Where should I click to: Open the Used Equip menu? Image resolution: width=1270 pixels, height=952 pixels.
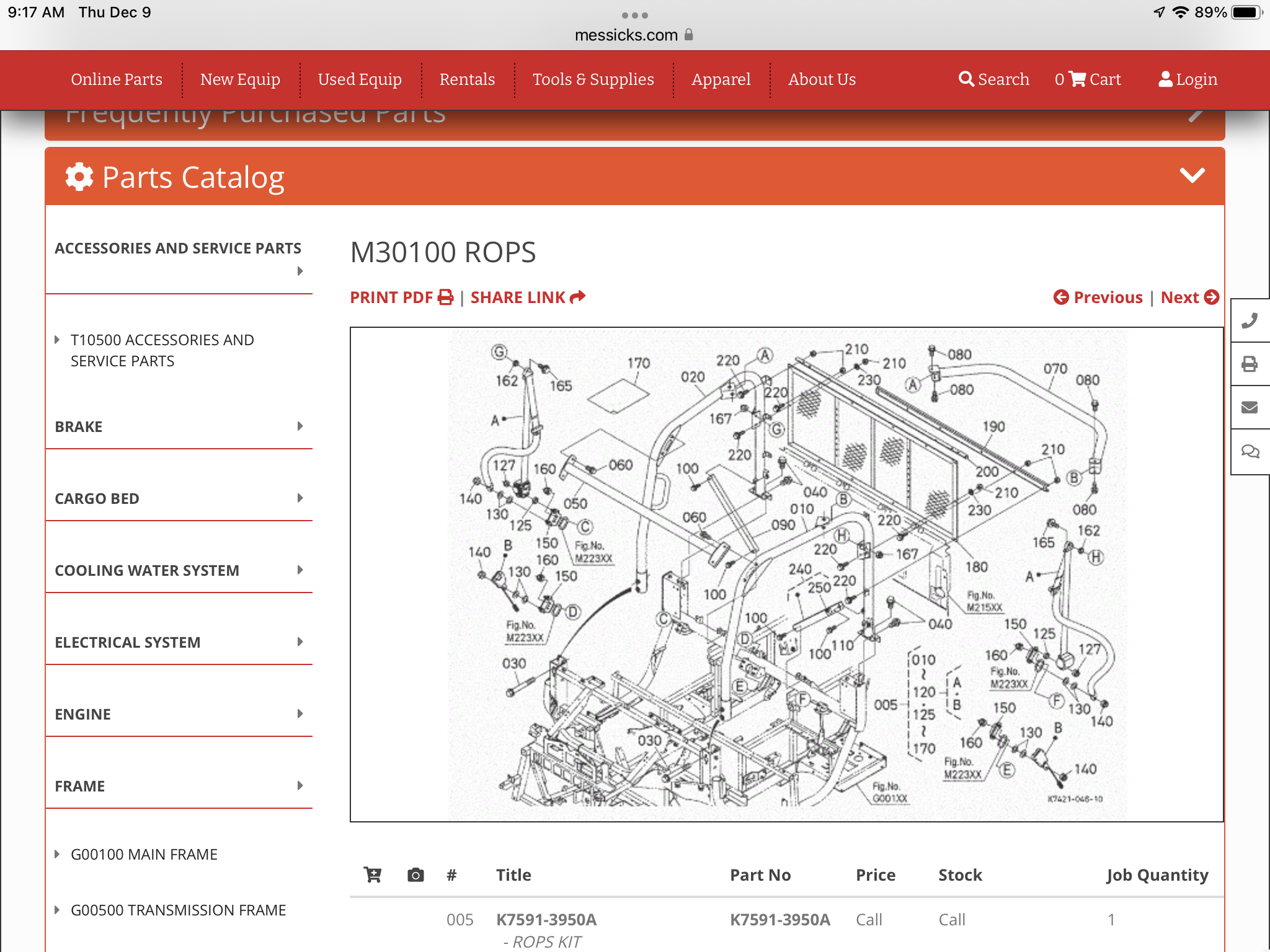tap(360, 79)
